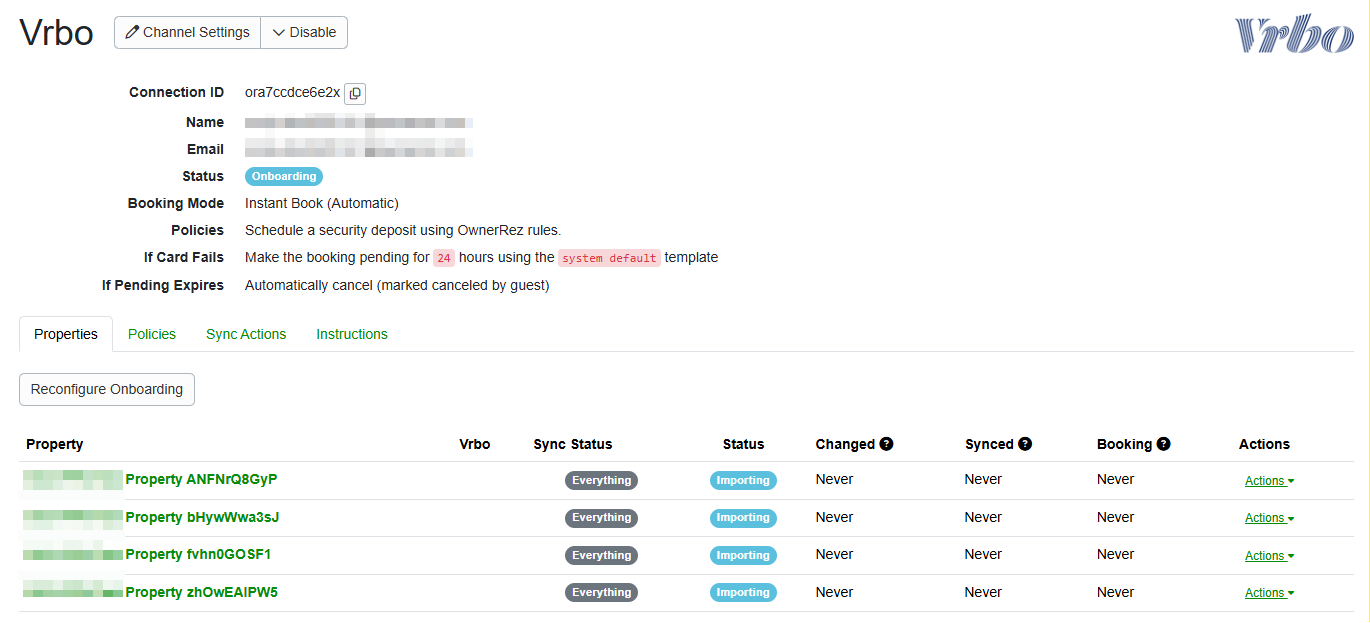Image resolution: width=1370 pixels, height=623 pixels.
Task: Open Property ANFNrQ8GyP link
Action: [x=201, y=479]
